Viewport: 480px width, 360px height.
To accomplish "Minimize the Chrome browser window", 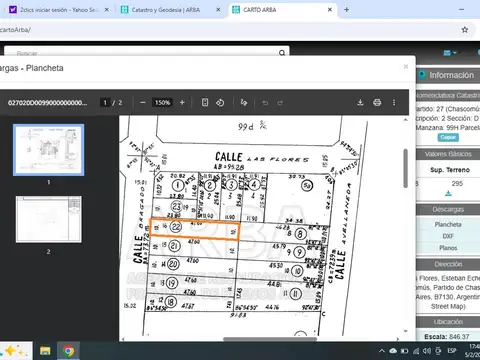I will click(461, 10).
